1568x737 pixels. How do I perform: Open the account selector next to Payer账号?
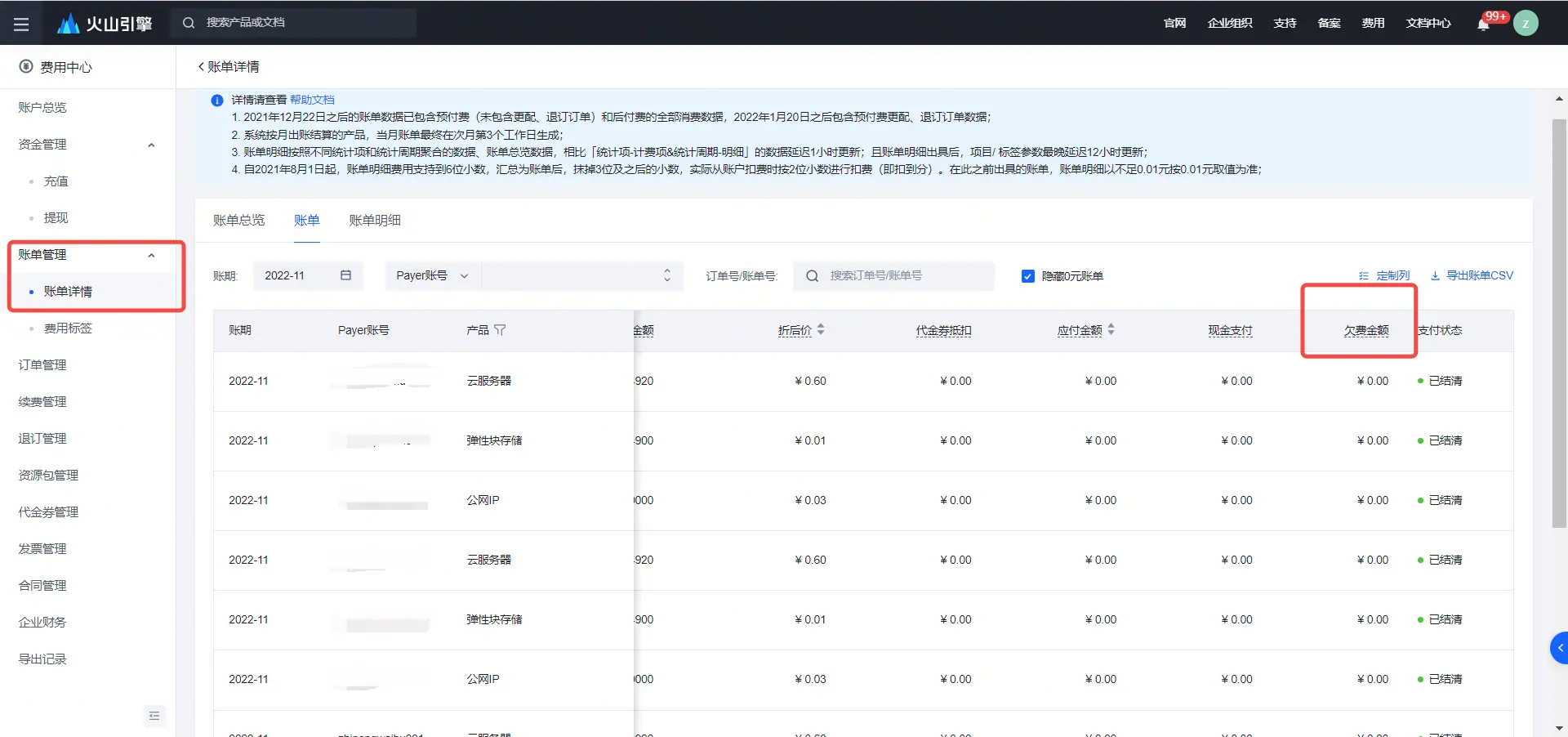[582, 276]
